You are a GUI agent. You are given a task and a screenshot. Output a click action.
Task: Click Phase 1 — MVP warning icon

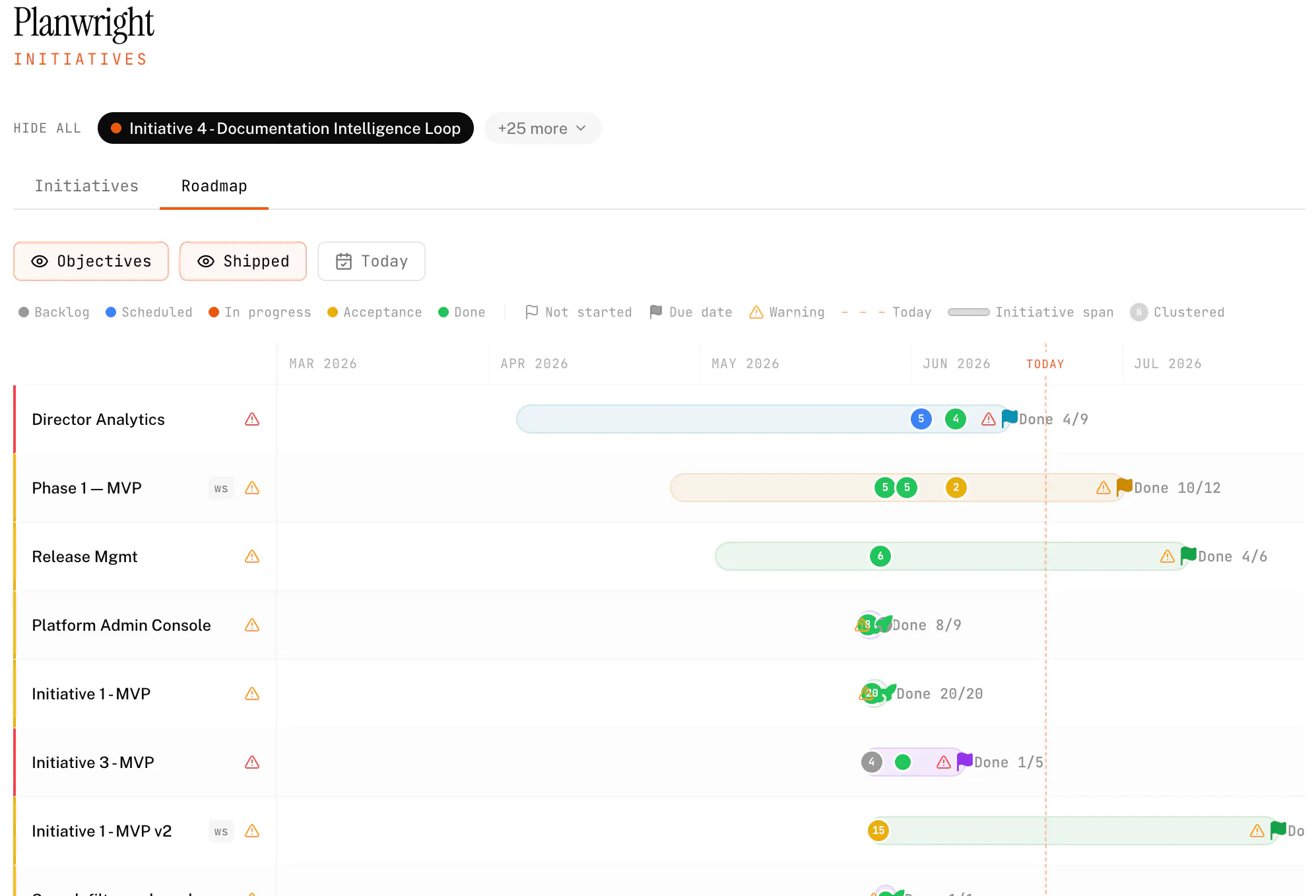(252, 488)
